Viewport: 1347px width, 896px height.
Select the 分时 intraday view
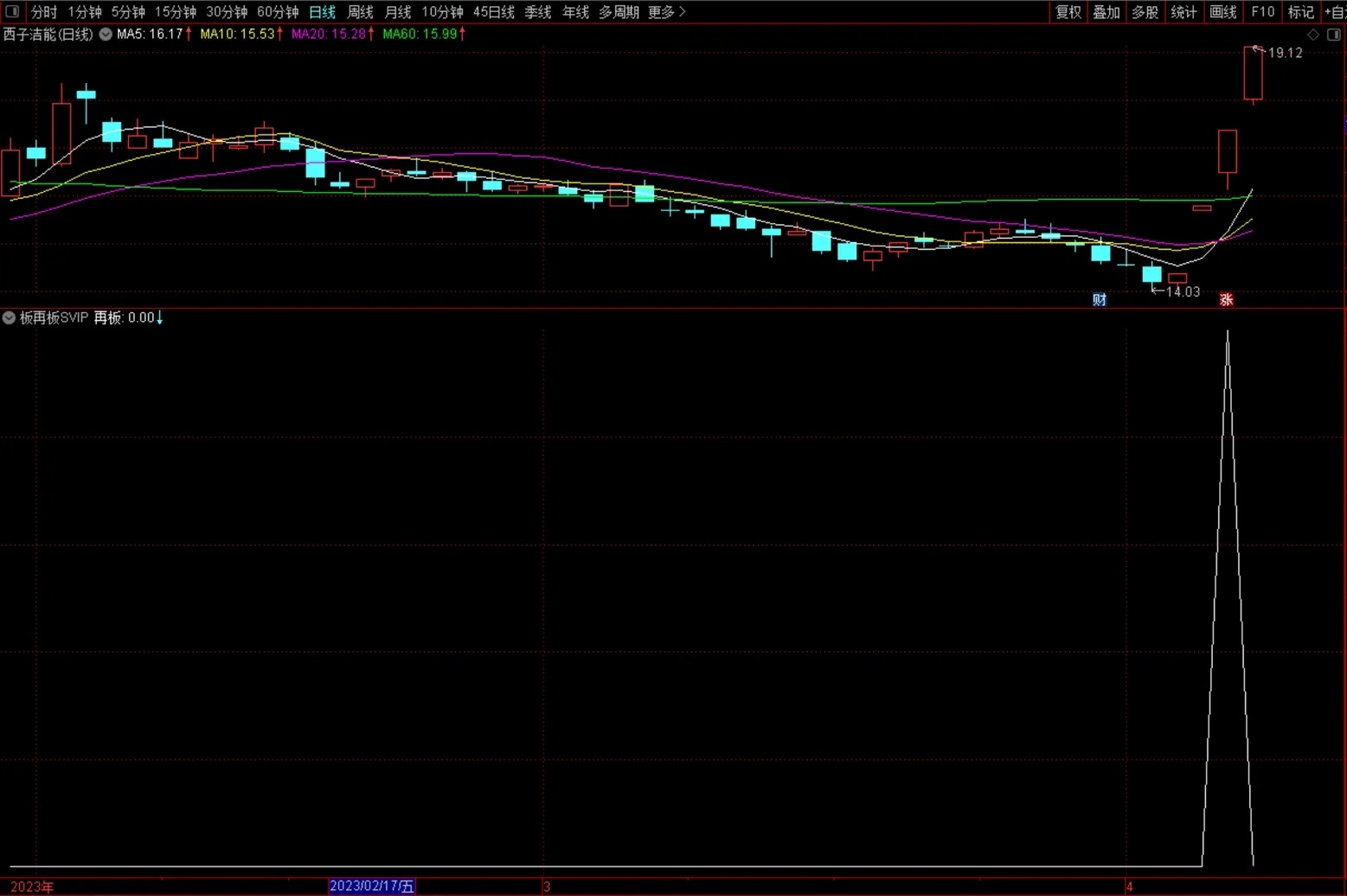44,12
